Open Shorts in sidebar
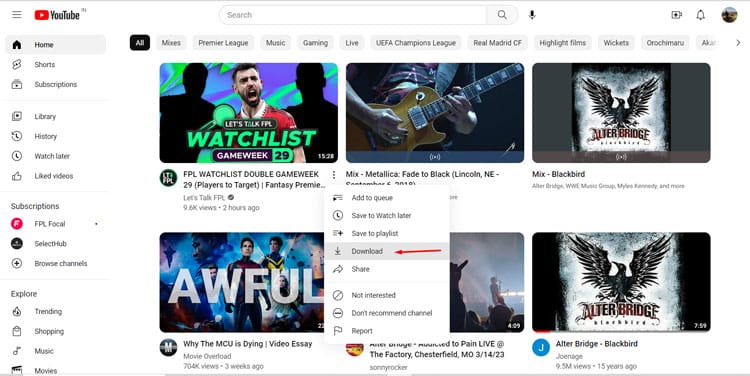Image resolution: width=750 pixels, height=376 pixels. point(55,65)
